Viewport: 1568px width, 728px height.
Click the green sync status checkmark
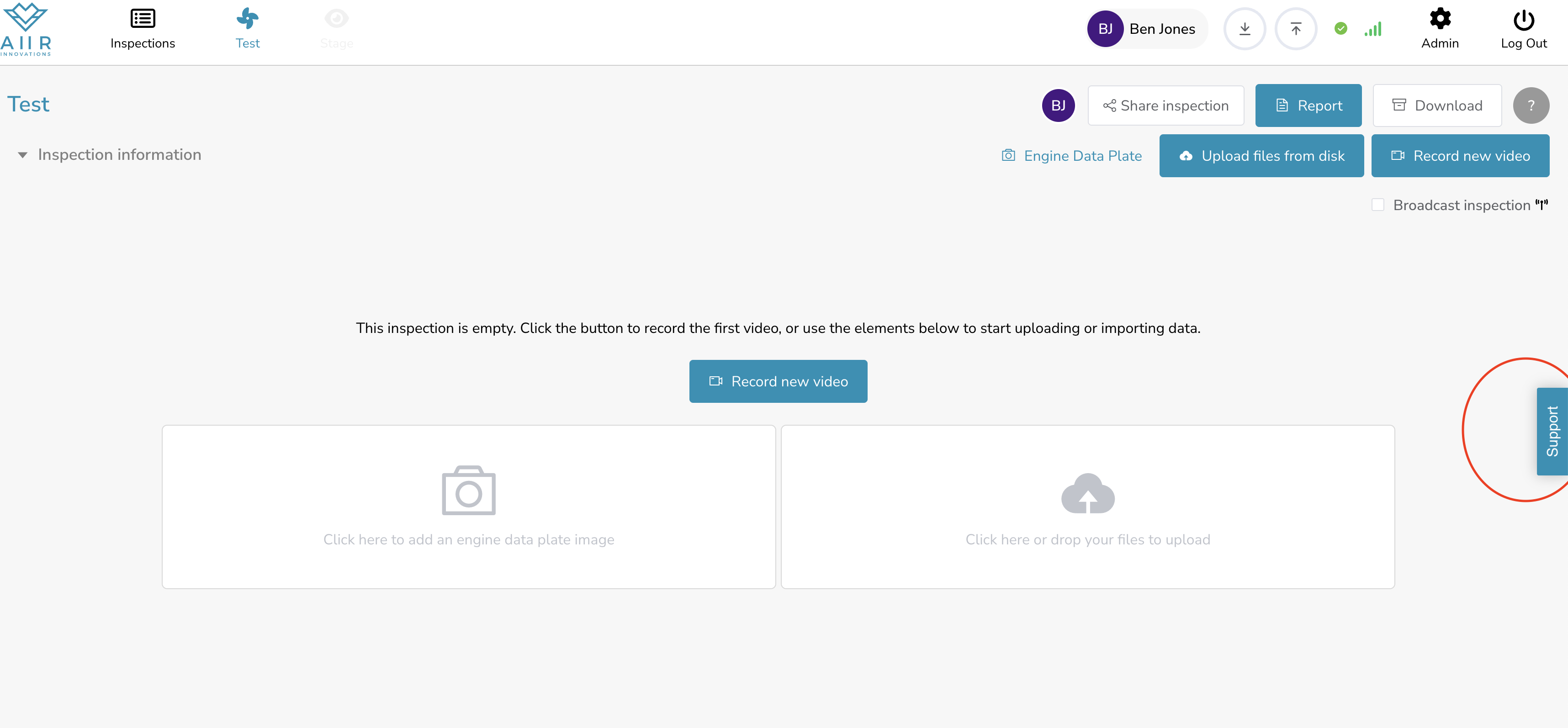pos(1340,29)
